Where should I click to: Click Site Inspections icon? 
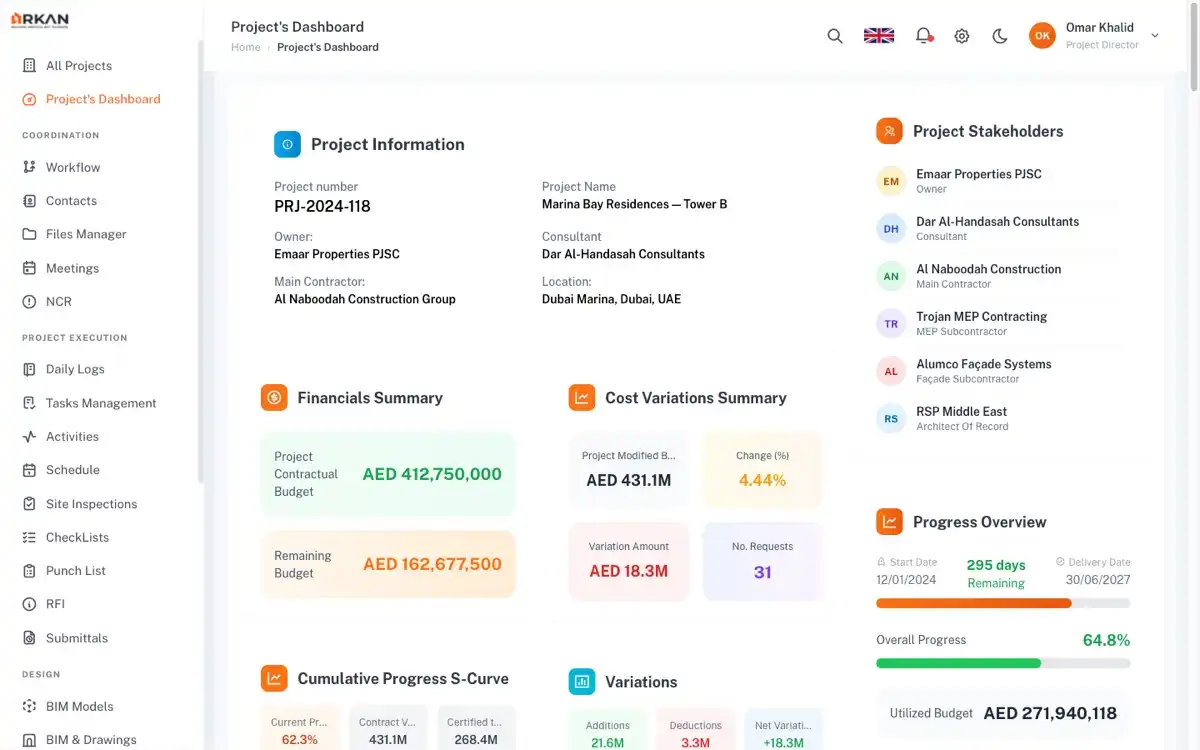pos(29,504)
